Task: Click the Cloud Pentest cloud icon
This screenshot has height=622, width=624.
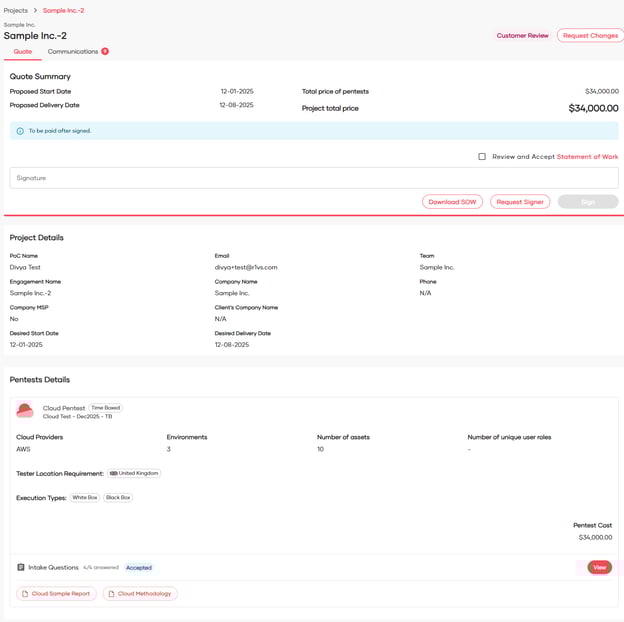Action: coord(25,410)
